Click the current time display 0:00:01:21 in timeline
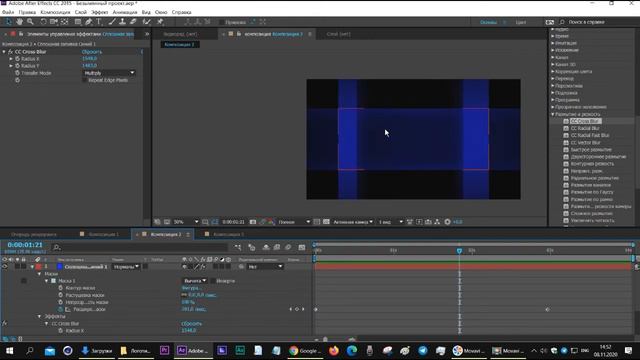Viewport: 640px width, 360px height. coord(25,245)
